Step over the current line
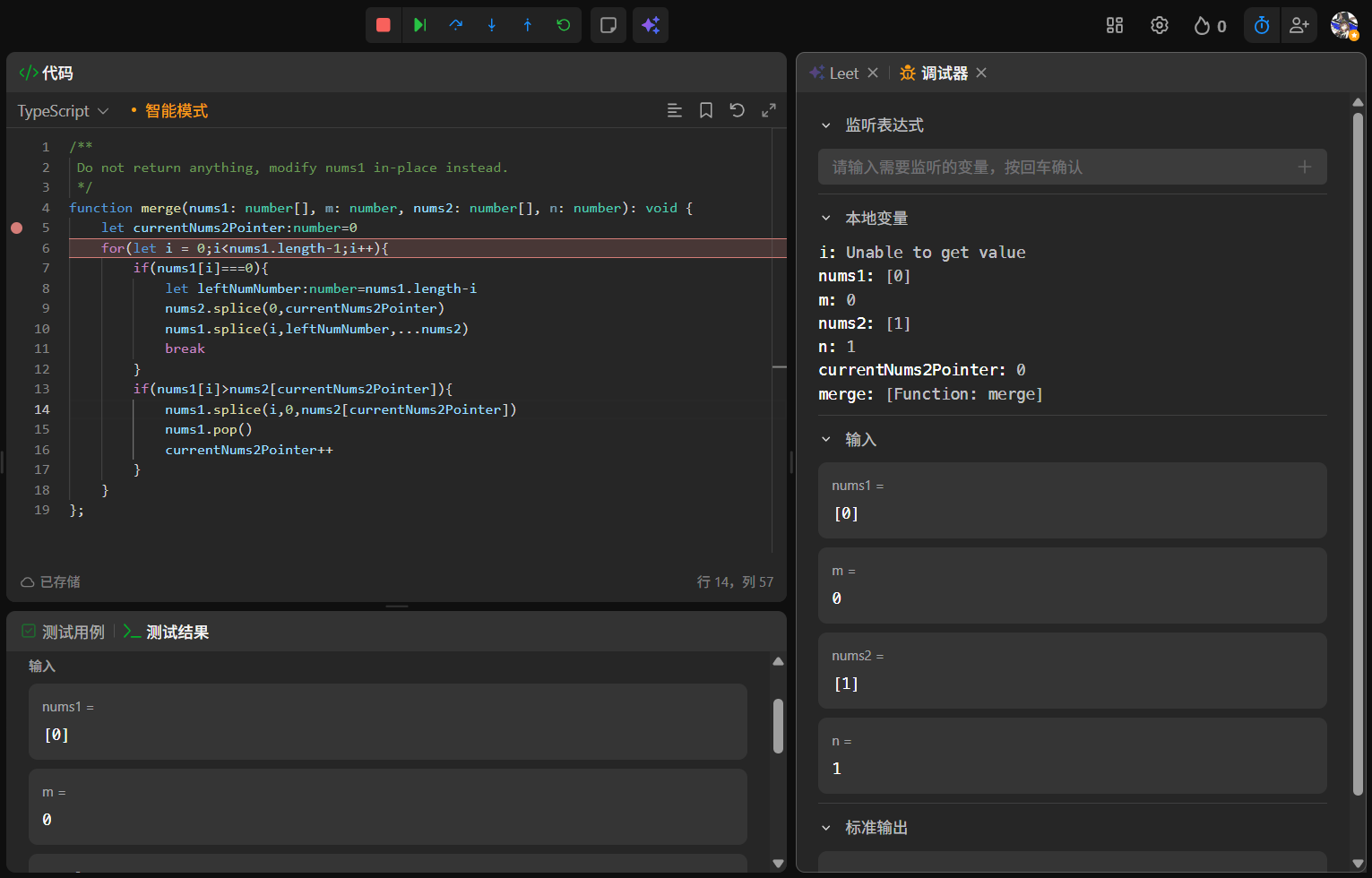This screenshot has width=1372, height=878. pos(456,25)
